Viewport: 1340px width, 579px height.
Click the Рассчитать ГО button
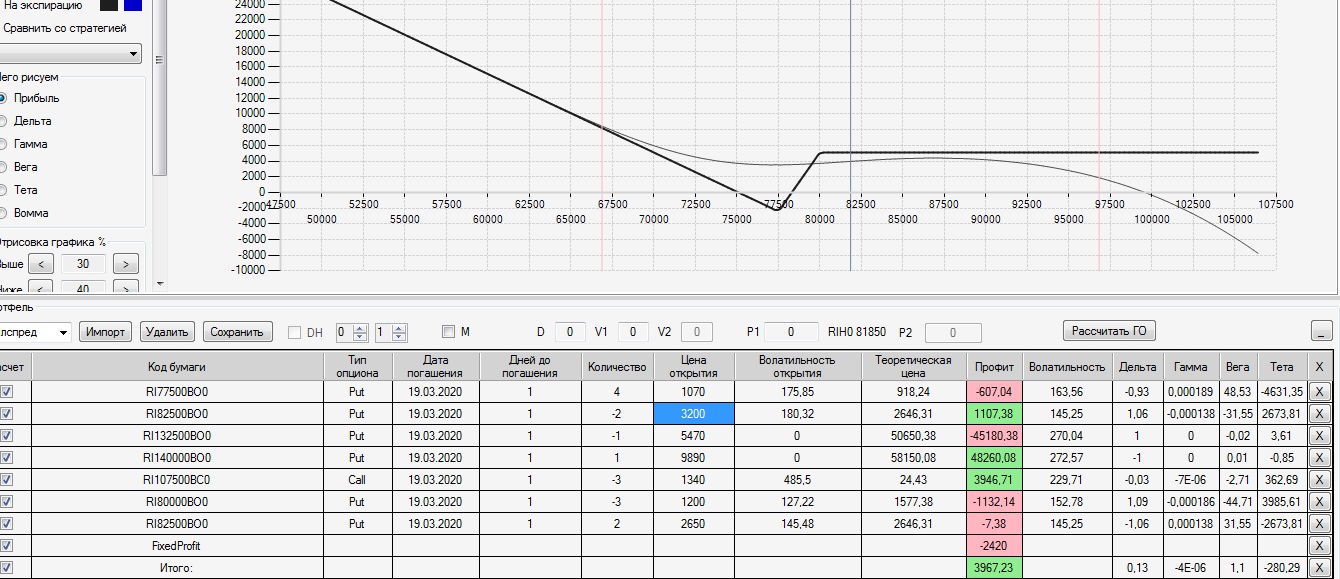pyautogui.click(x=1108, y=331)
